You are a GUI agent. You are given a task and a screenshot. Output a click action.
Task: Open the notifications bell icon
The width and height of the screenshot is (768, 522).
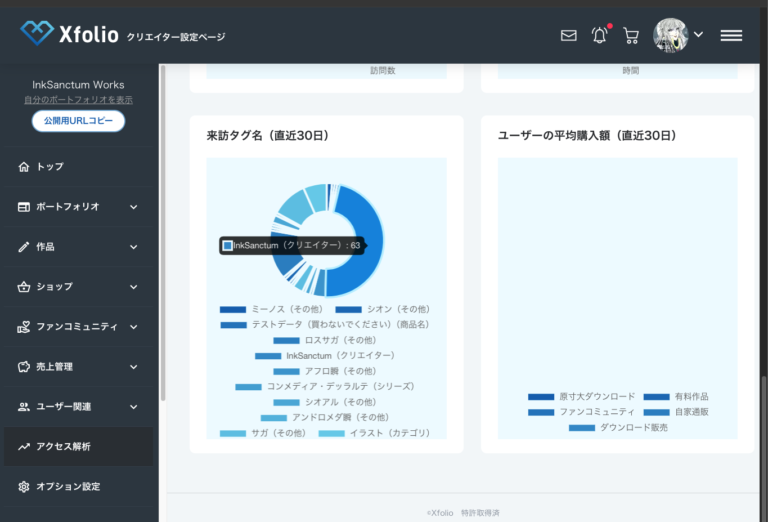[599, 35]
